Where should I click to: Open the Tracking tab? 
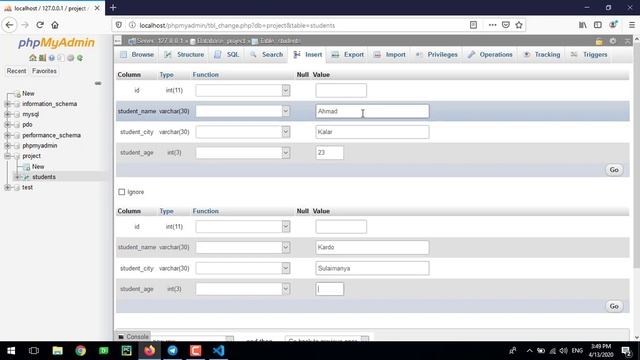click(542, 54)
